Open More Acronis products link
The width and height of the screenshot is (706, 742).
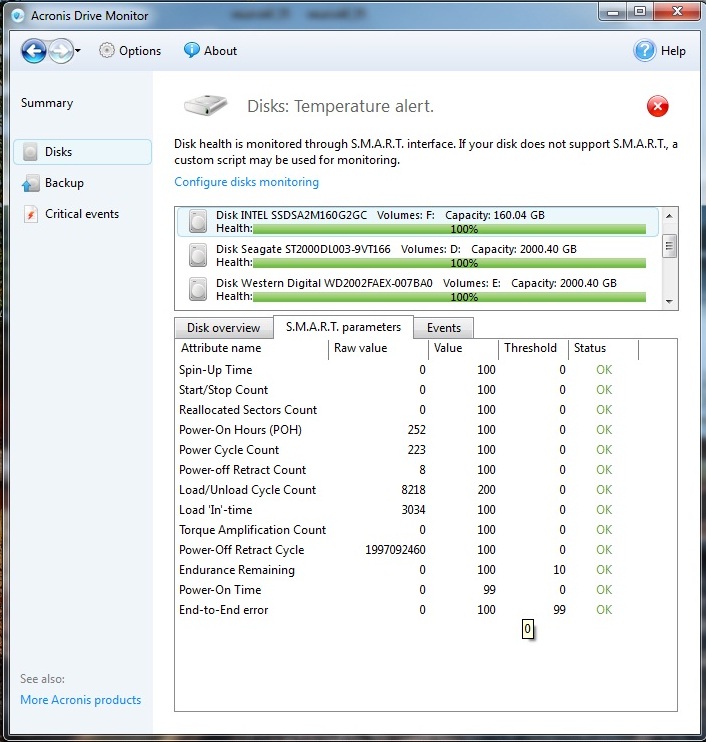click(80, 700)
